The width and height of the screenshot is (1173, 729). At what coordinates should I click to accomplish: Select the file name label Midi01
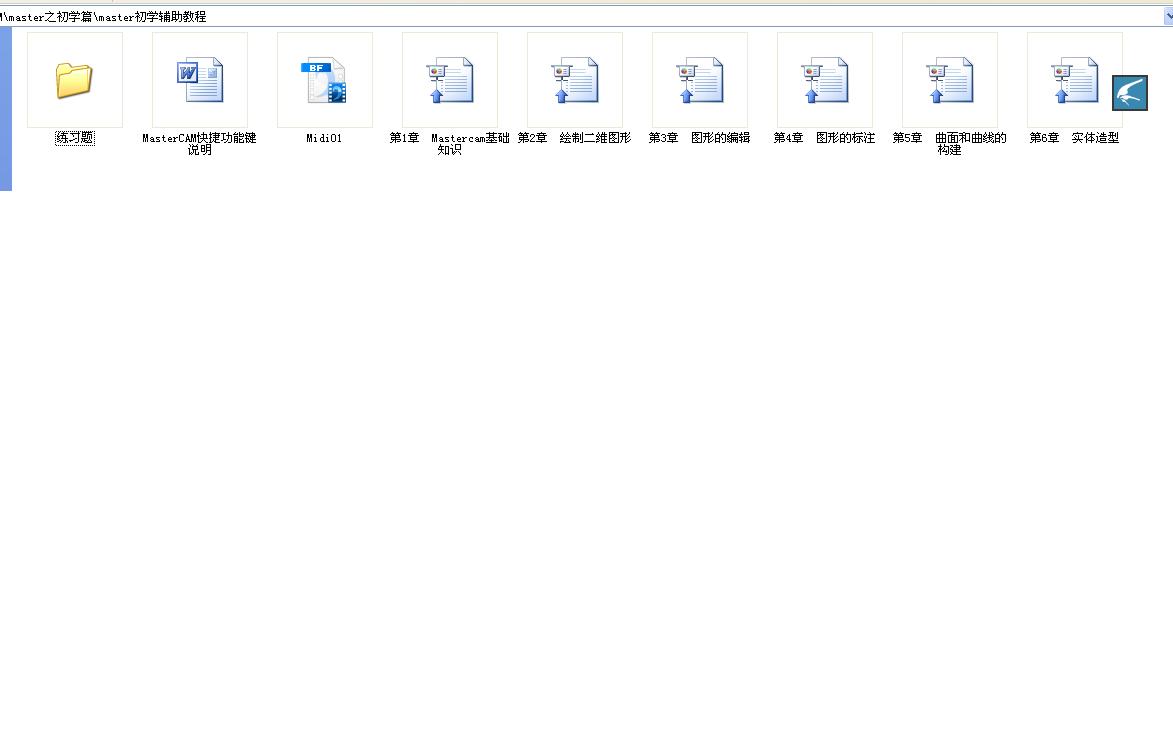click(x=324, y=138)
